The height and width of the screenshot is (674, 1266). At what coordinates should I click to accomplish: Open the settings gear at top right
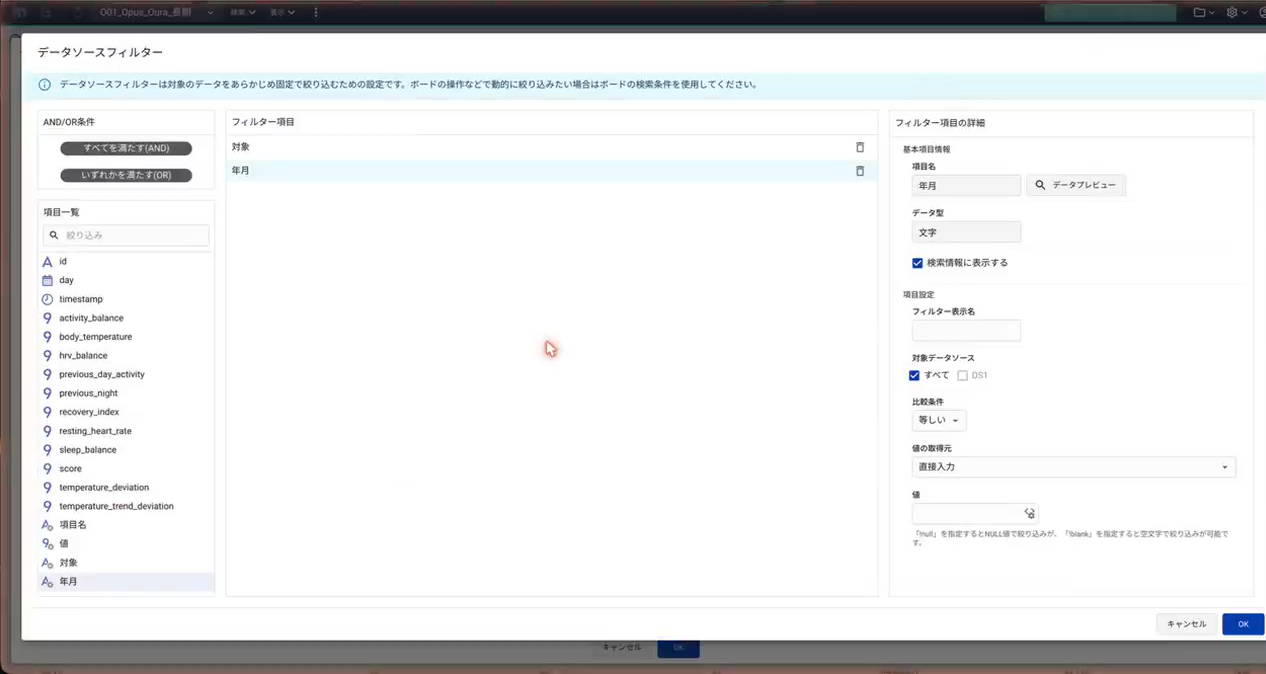1232,13
